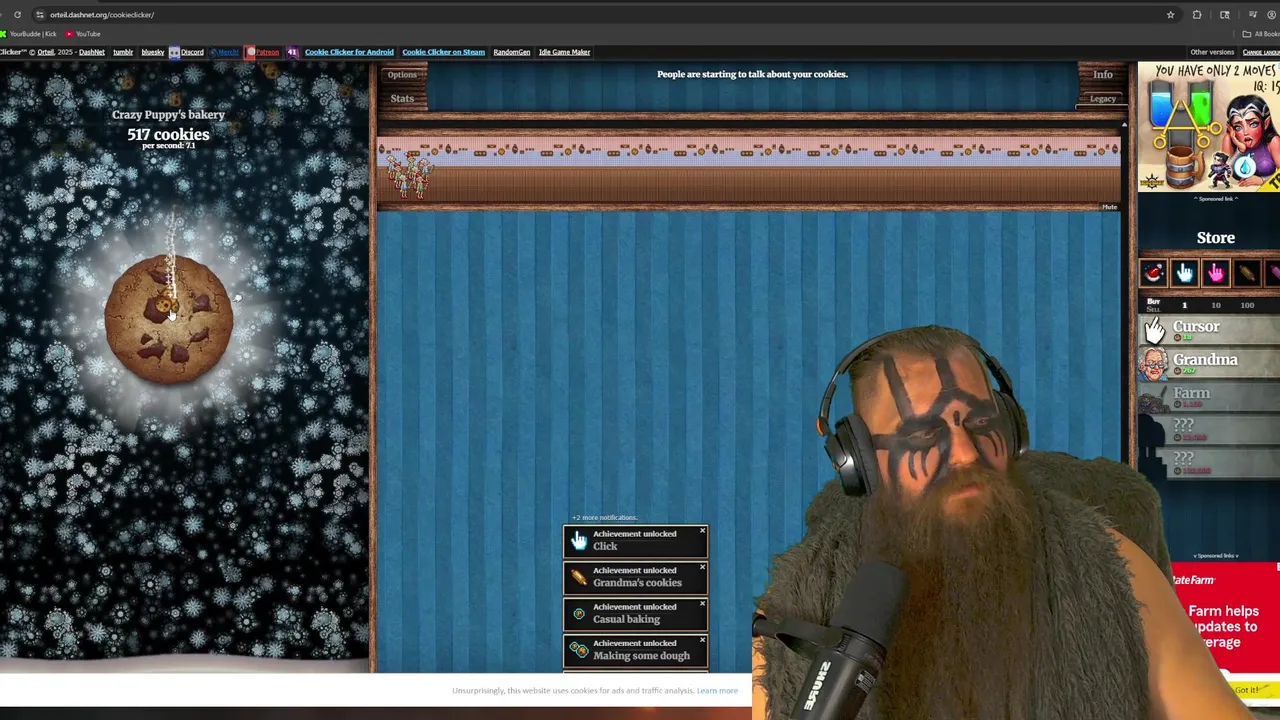Open the Casual baking achievement icon
The image size is (1280, 720).
pos(579,613)
